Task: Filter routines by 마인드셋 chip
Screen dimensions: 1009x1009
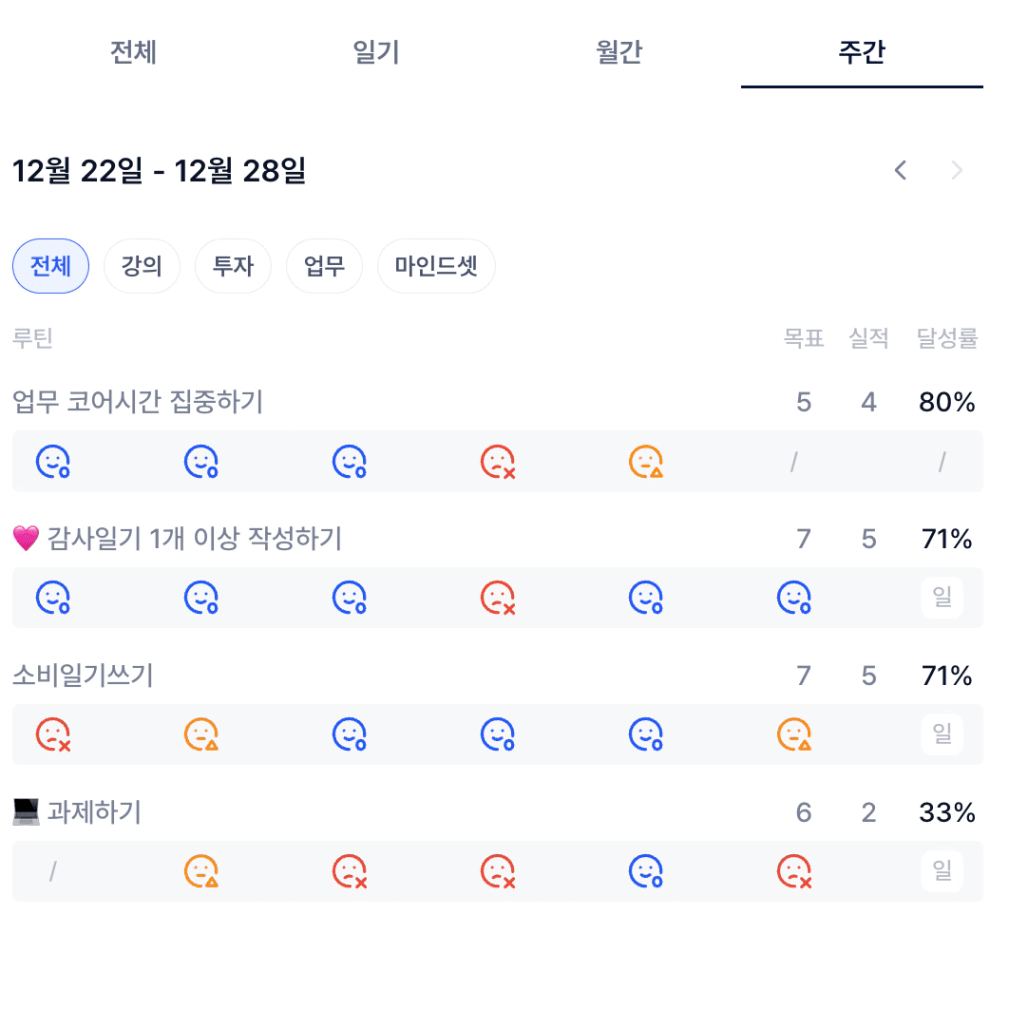Action: (x=436, y=267)
